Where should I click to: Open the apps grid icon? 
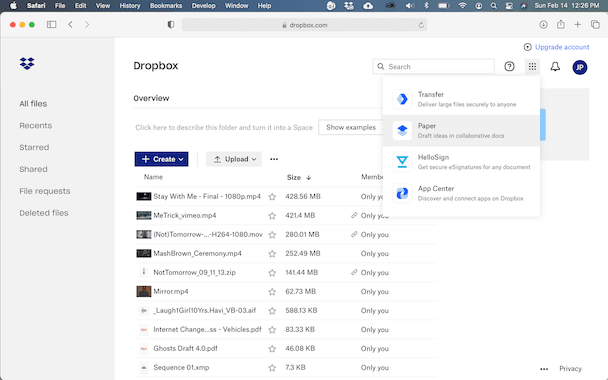pyautogui.click(x=532, y=67)
